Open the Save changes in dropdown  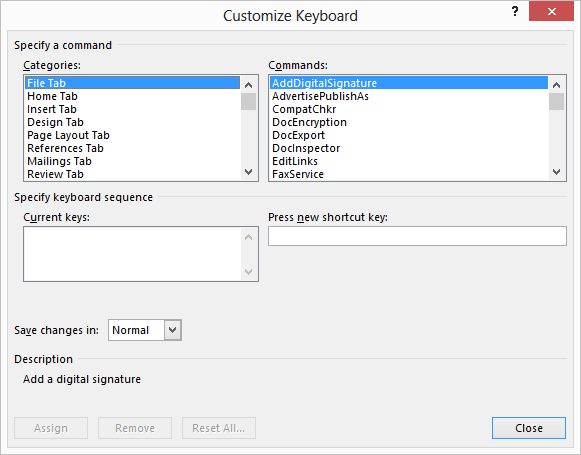coord(173,330)
